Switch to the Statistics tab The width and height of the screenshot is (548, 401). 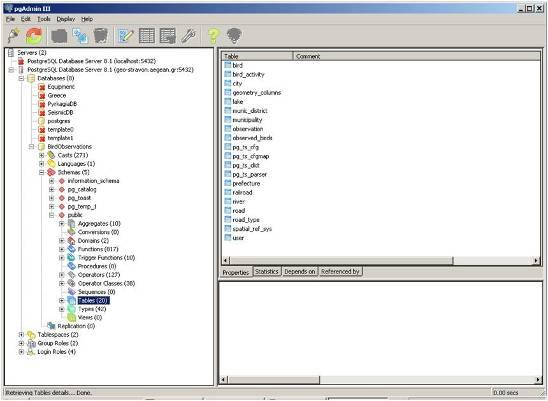click(x=267, y=271)
